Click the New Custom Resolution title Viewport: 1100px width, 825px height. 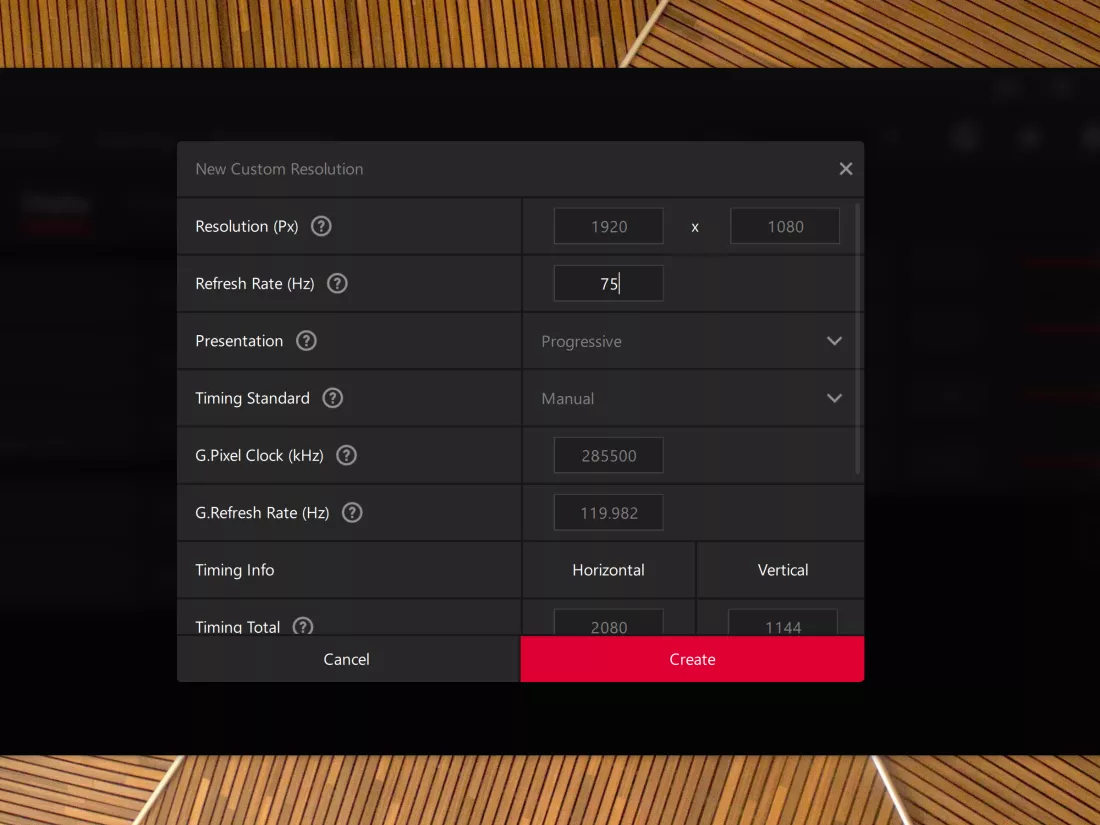(279, 169)
